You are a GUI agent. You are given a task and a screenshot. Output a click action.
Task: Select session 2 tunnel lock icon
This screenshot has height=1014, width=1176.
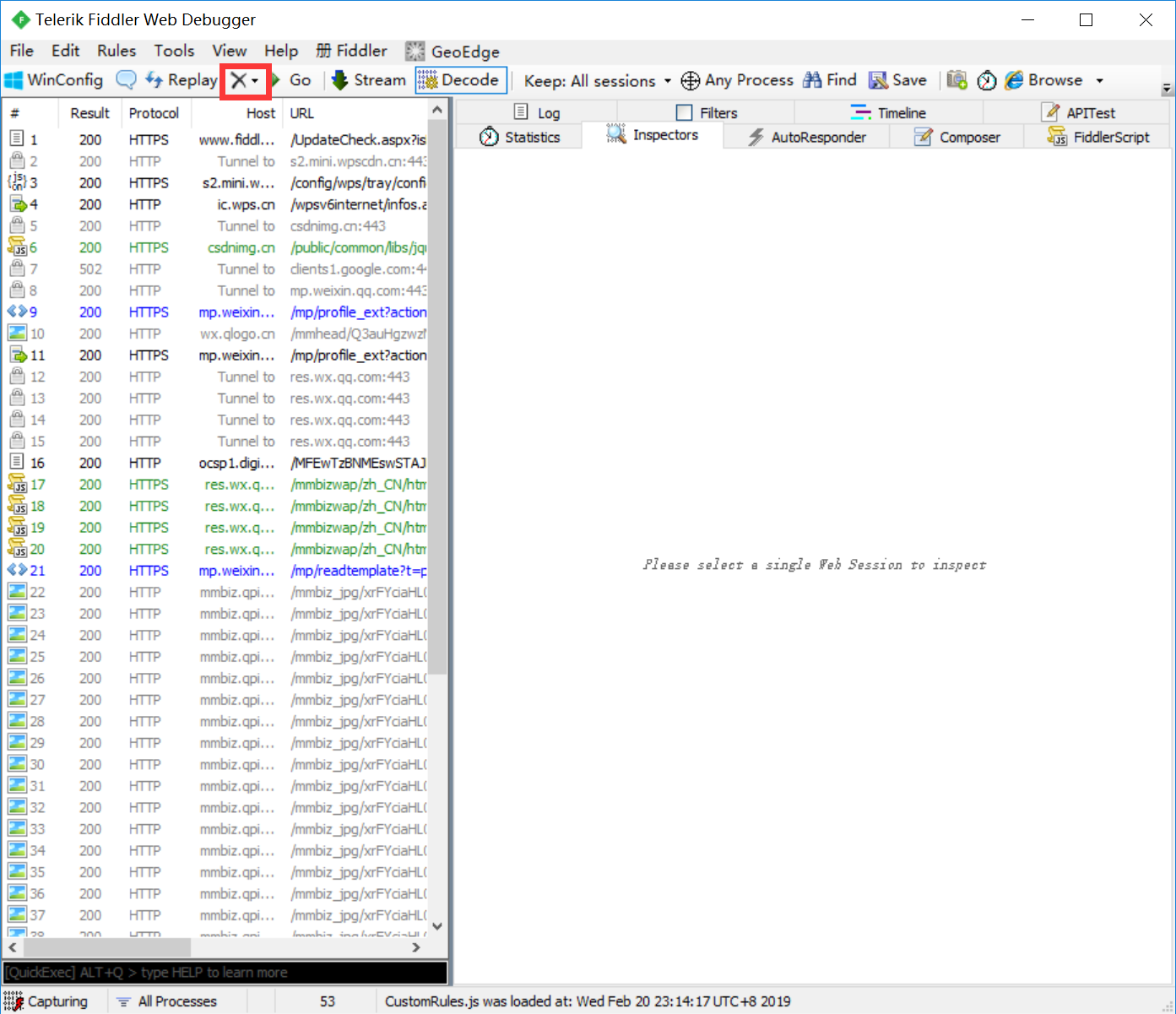[x=16, y=160]
